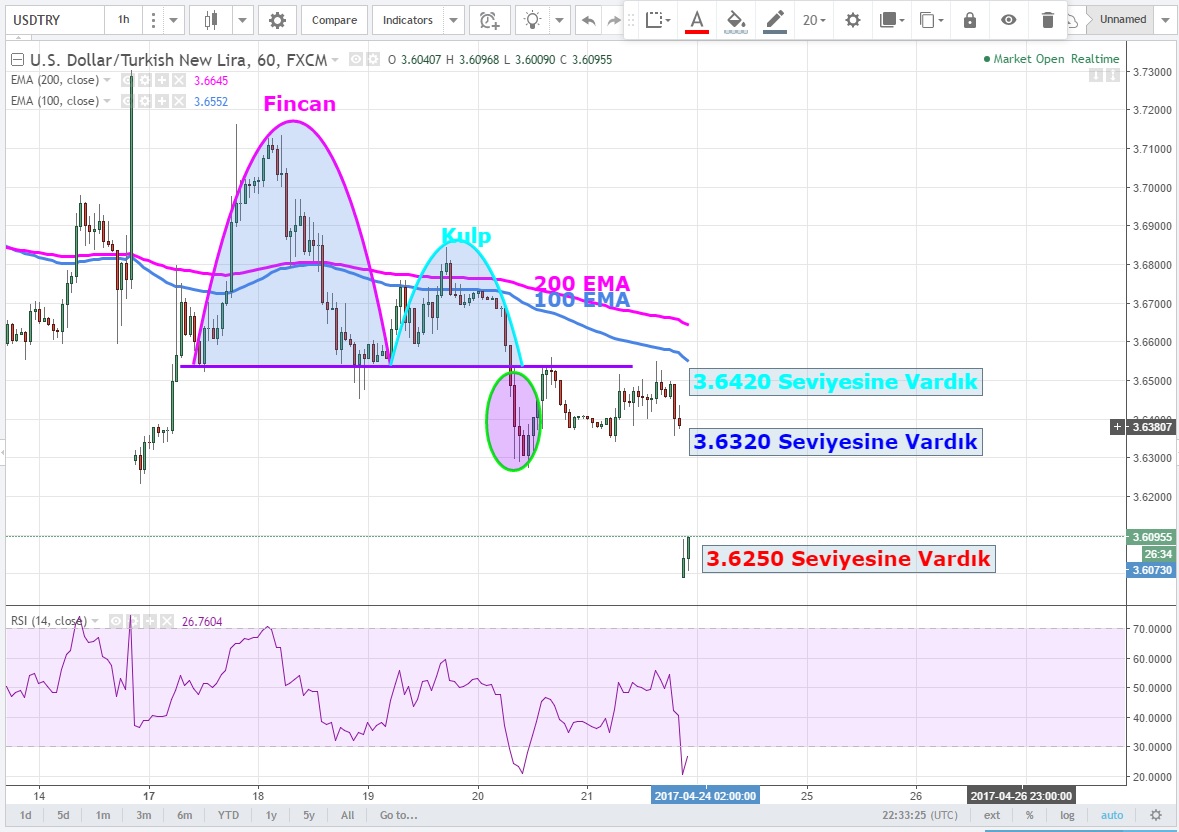Image resolution: width=1179 pixels, height=832 pixels.
Task: Toggle the auto scale option
Action: [x=1112, y=815]
